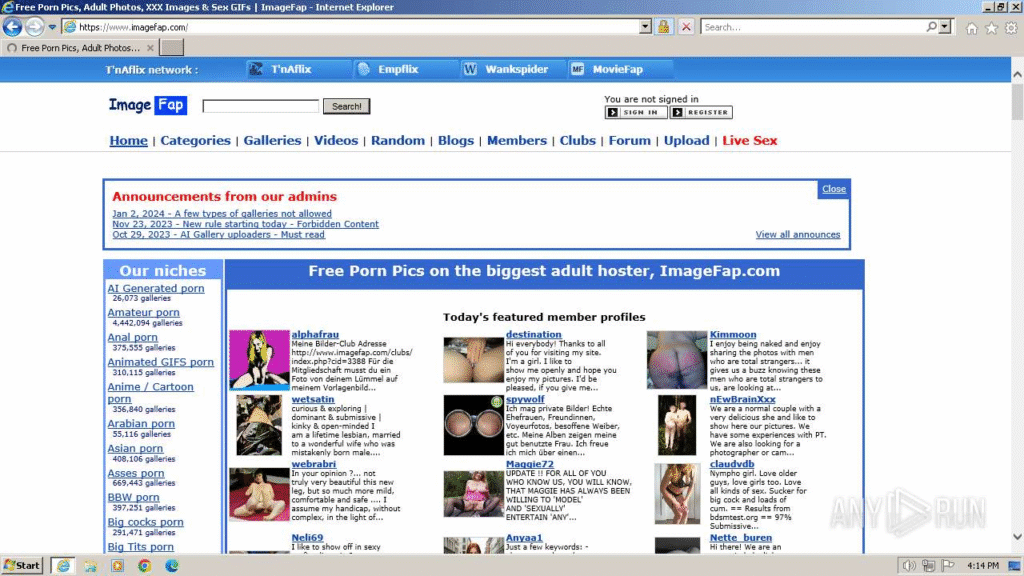Click the browser Back arrow button
1024x576 pixels.
coord(13,27)
